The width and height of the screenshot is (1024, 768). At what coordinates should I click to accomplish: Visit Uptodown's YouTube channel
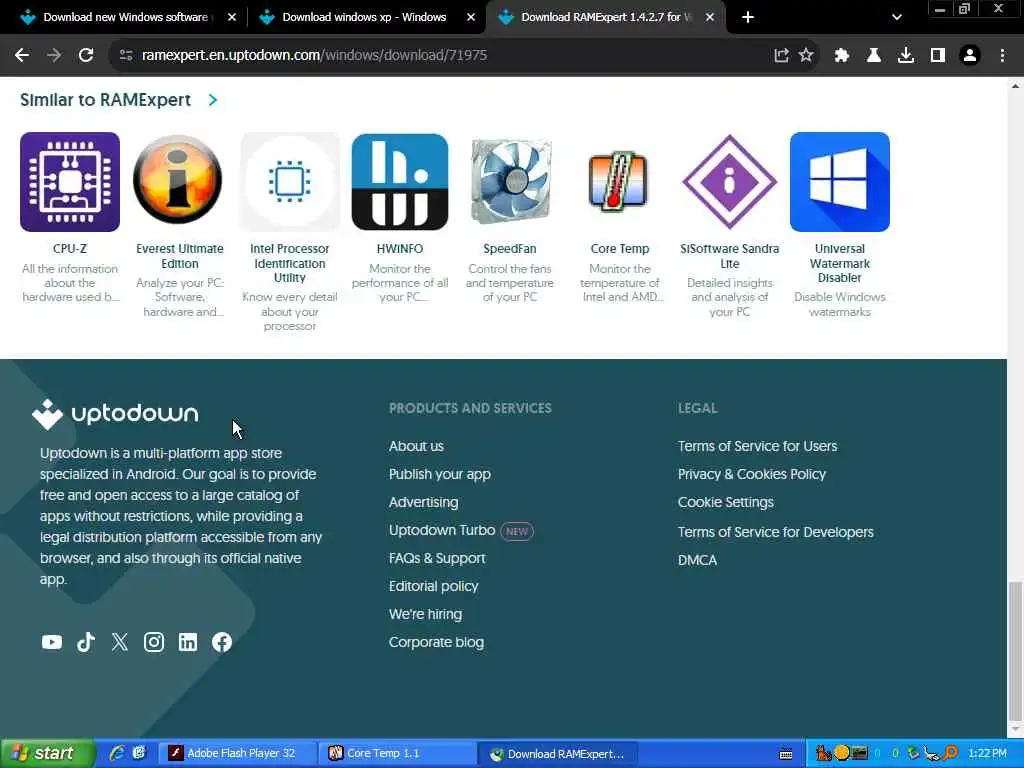(x=52, y=642)
